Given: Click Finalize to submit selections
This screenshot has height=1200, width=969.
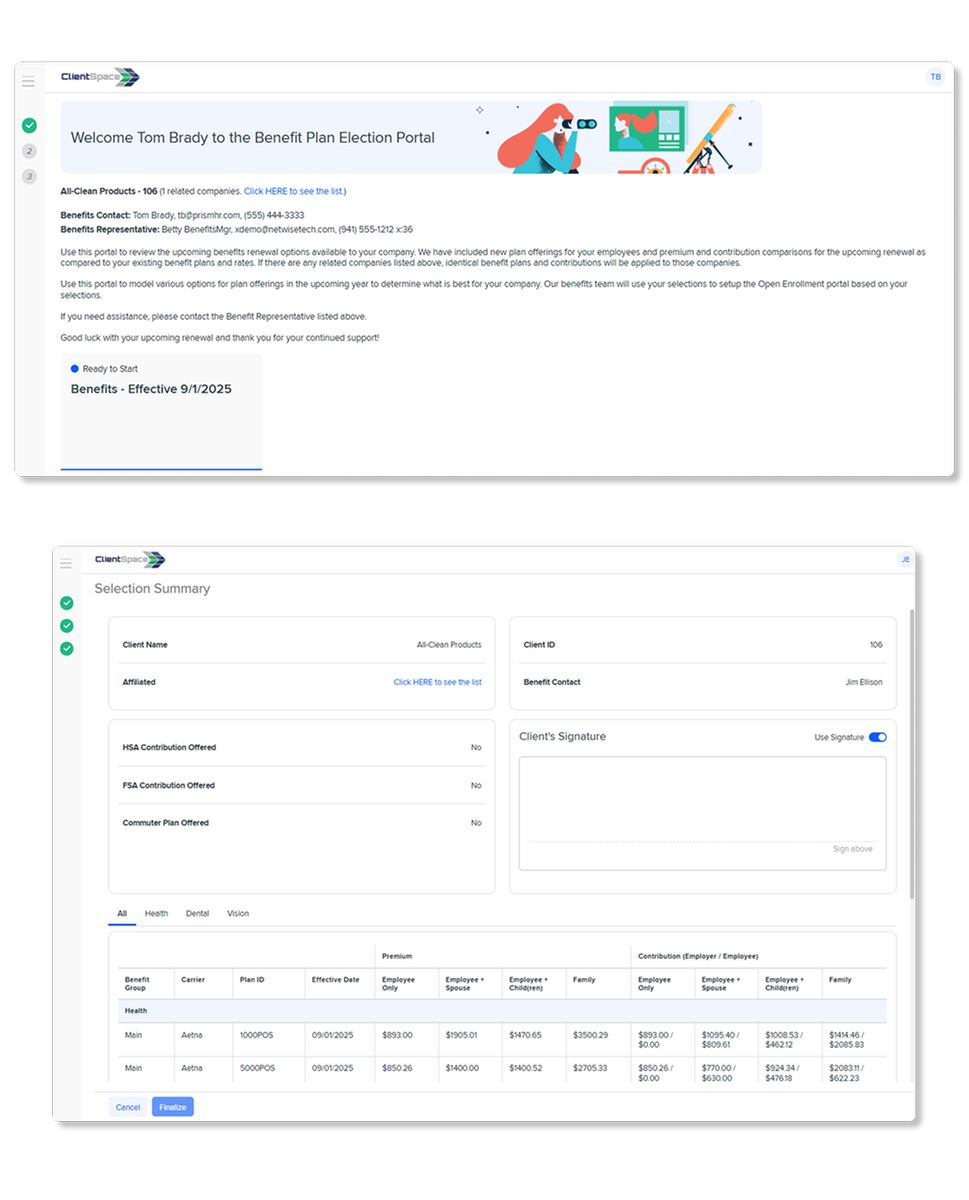Looking at the screenshot, I should tap(172, 1107).
